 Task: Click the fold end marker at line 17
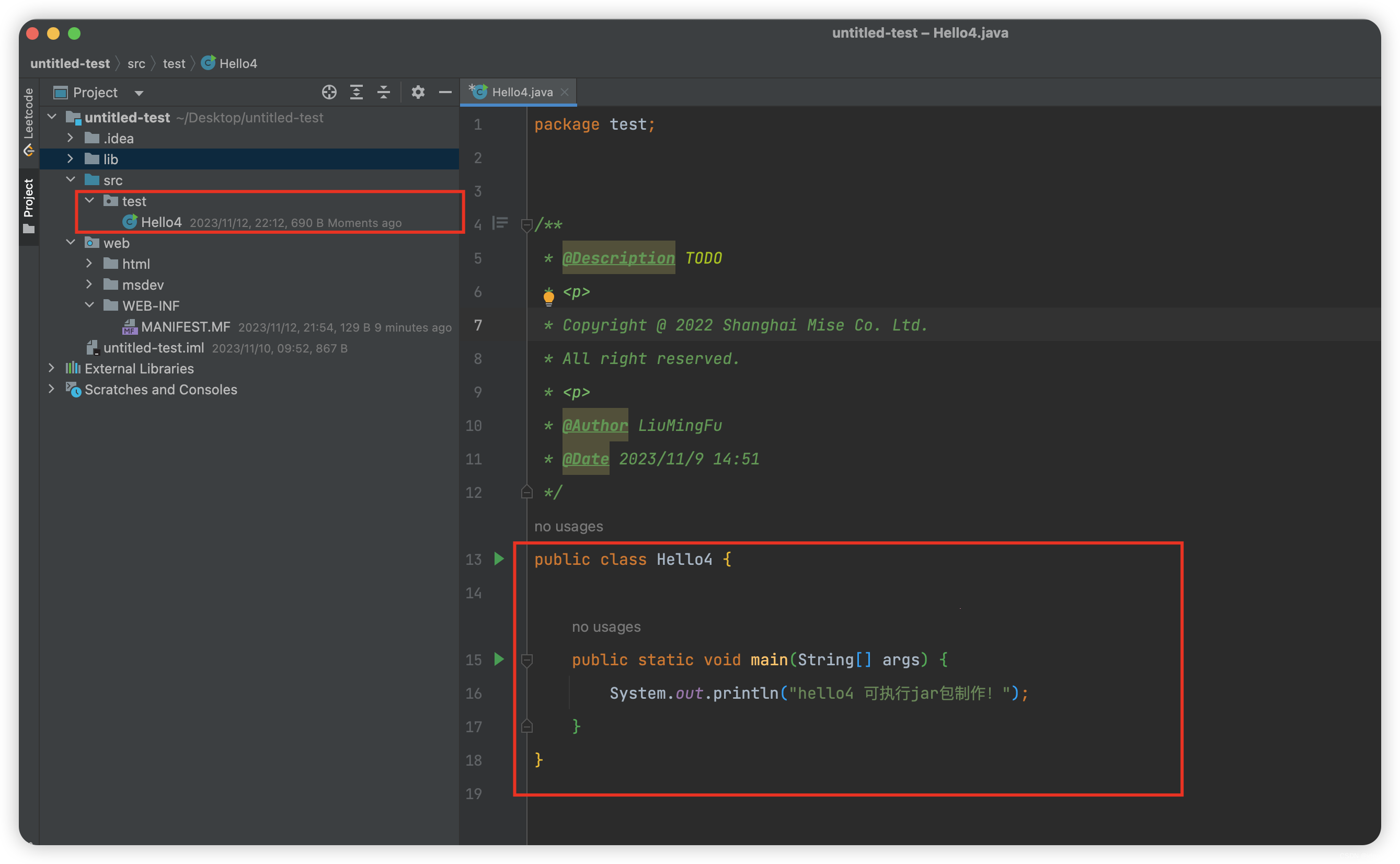(x=526, y=726)
